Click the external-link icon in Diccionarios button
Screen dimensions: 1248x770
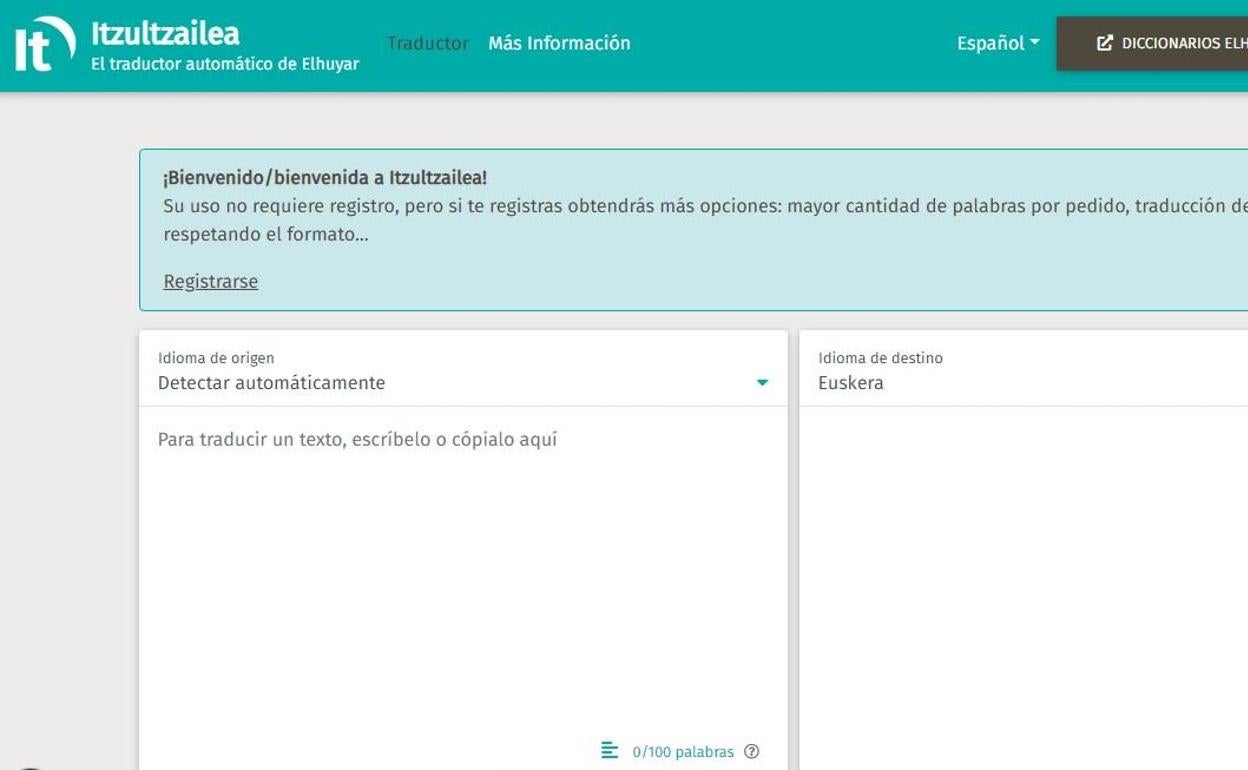[x=1104, y=43]
